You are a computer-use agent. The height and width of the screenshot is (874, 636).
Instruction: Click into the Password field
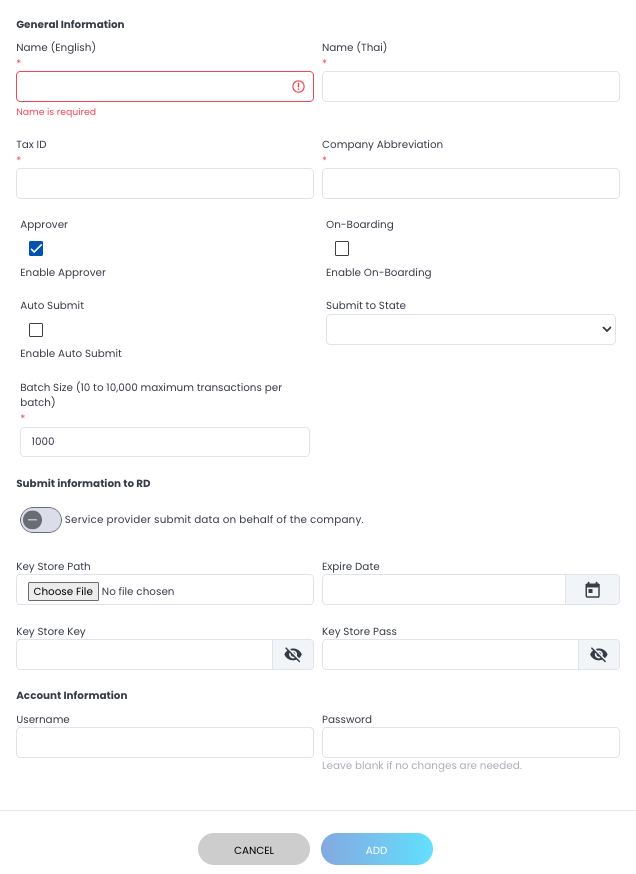coord(470,743)
